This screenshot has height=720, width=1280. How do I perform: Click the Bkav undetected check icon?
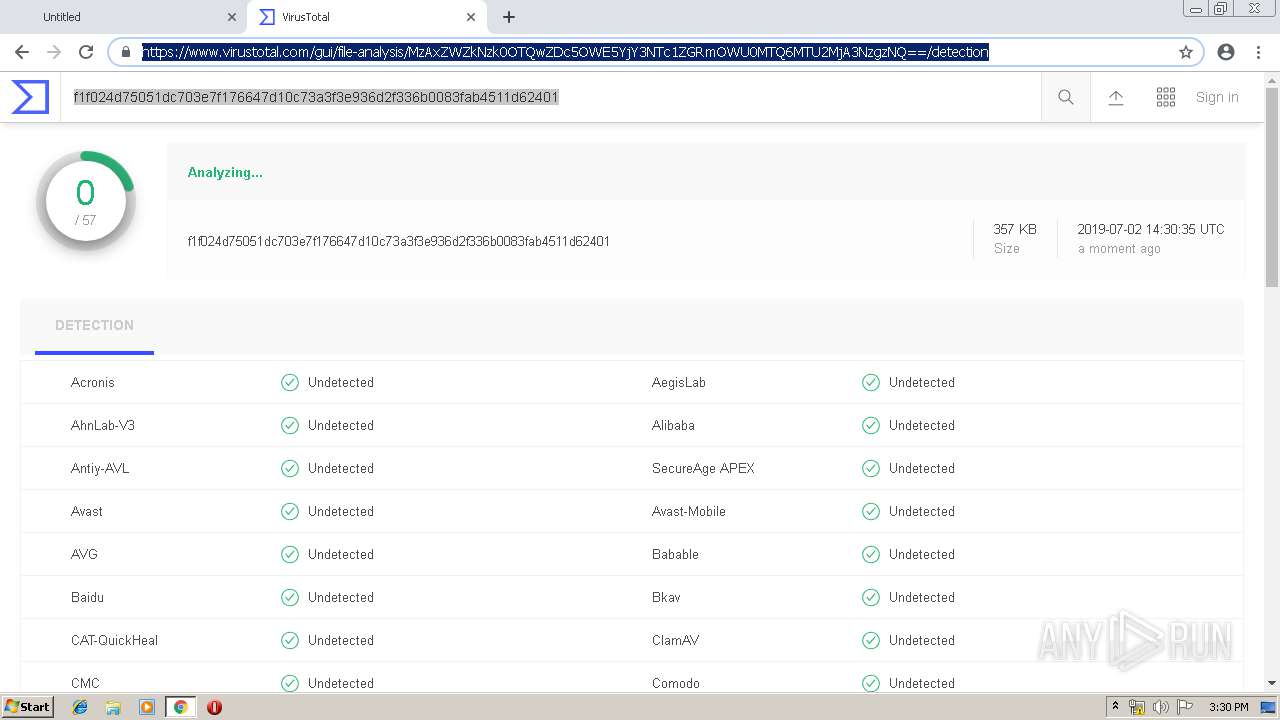click(871, 597)
